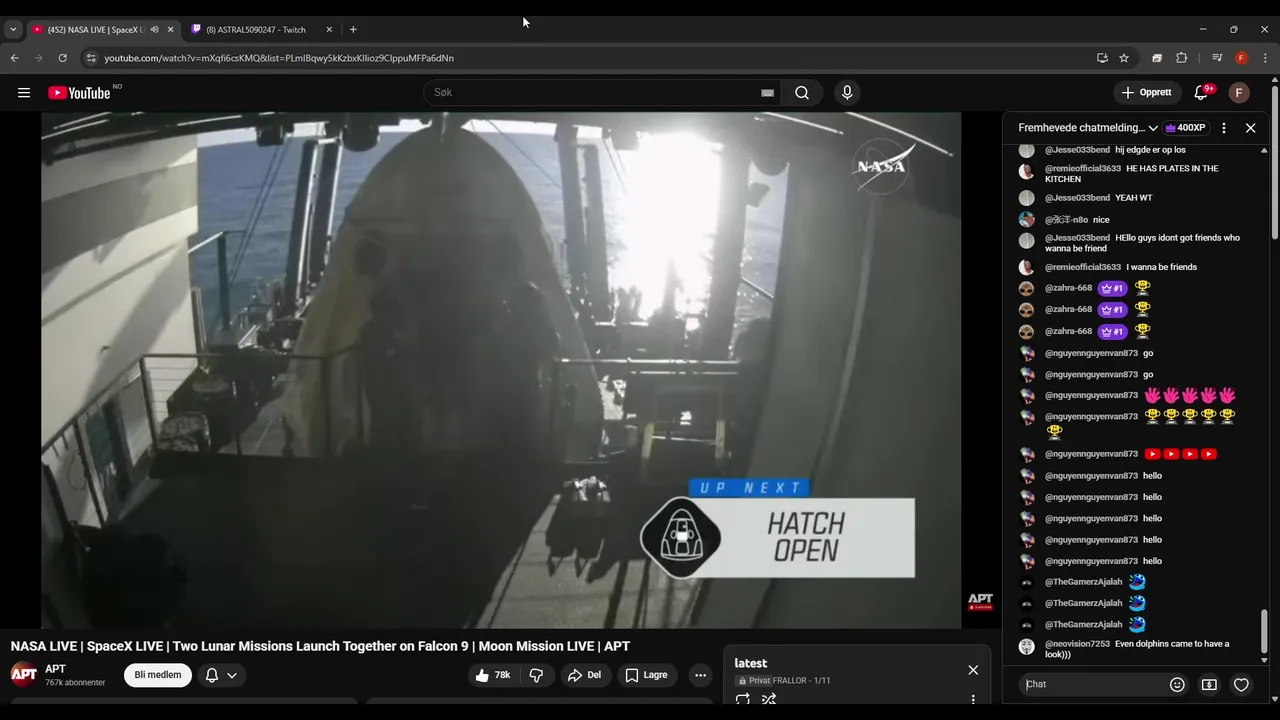Send a heart reaction in chat

pyautogui.click(x=1241, y=685)
